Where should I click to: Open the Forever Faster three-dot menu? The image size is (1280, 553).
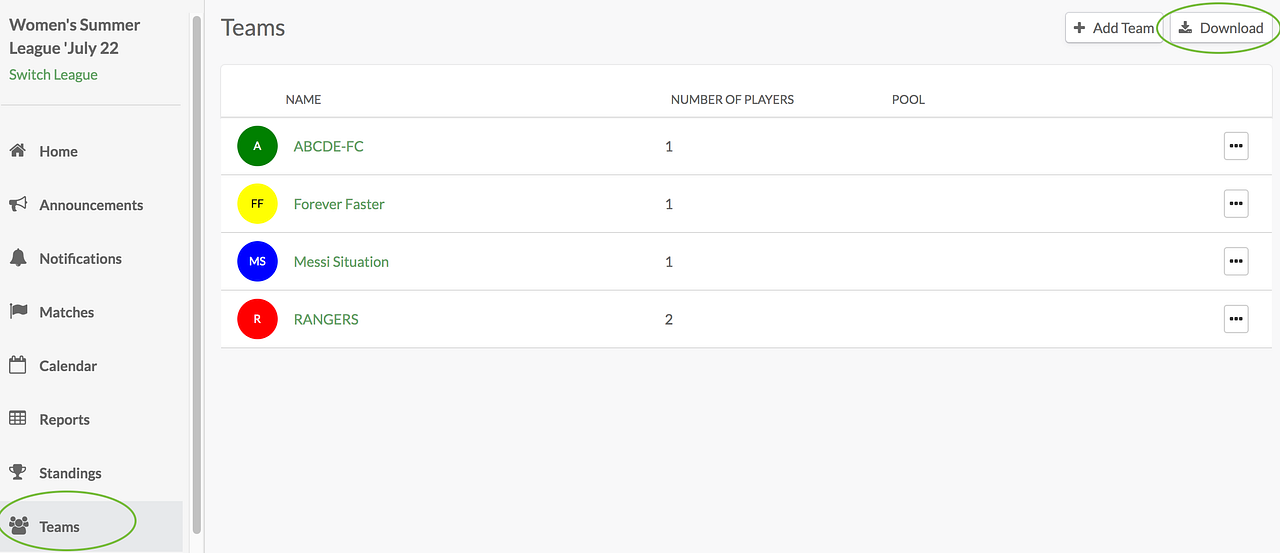pos(1236,204)
